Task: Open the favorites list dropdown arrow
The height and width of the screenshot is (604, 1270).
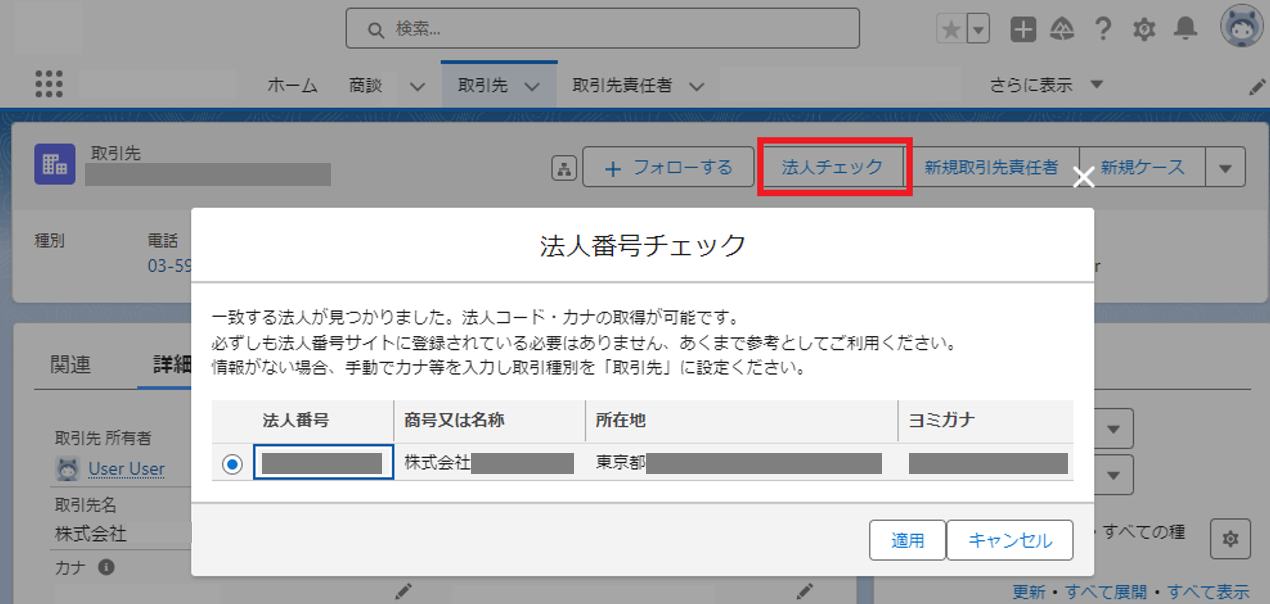Action: click(x=978, y=30)
